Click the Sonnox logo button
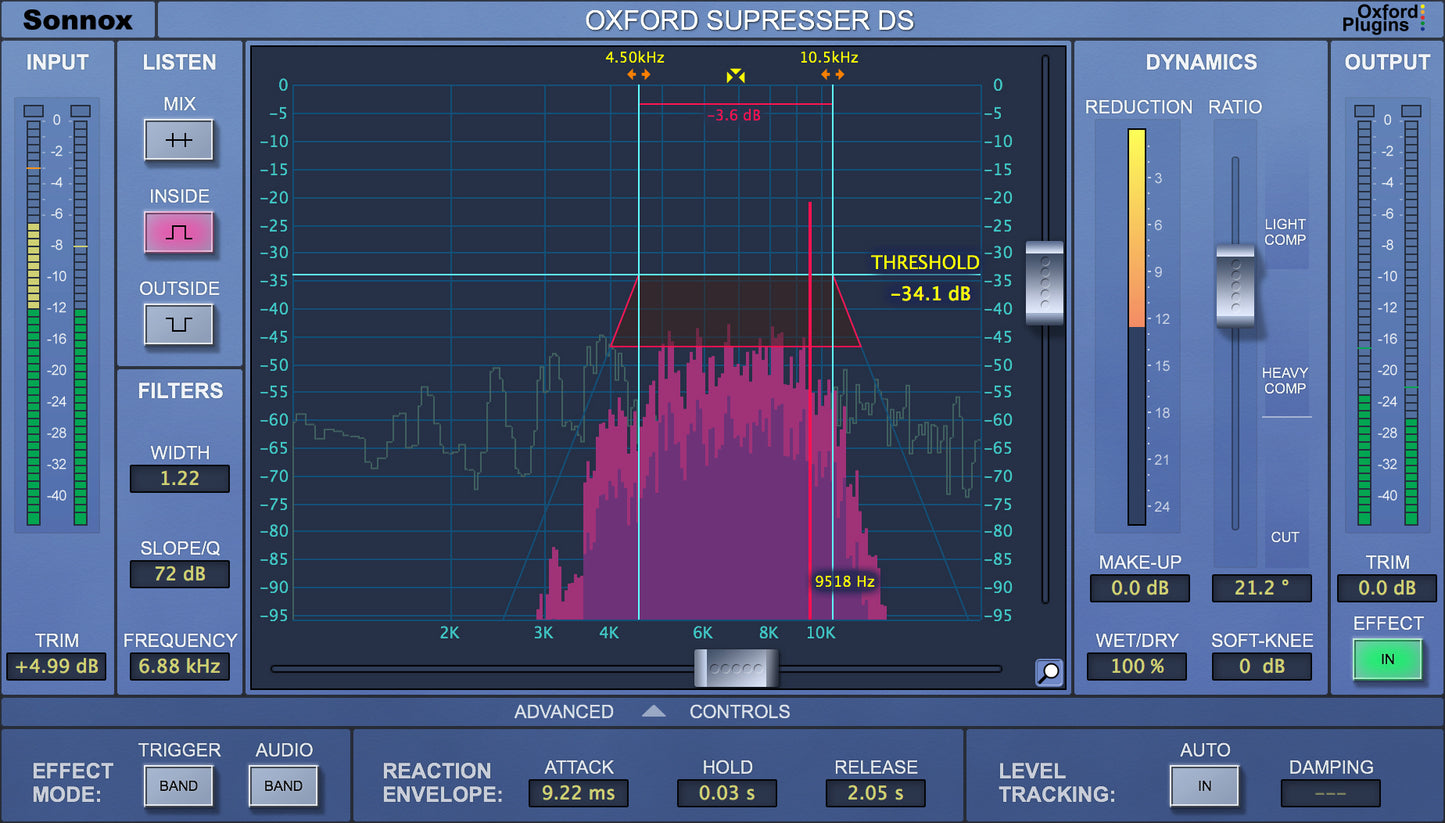Screen dimensions: 1445x823 tap(77, 18)
